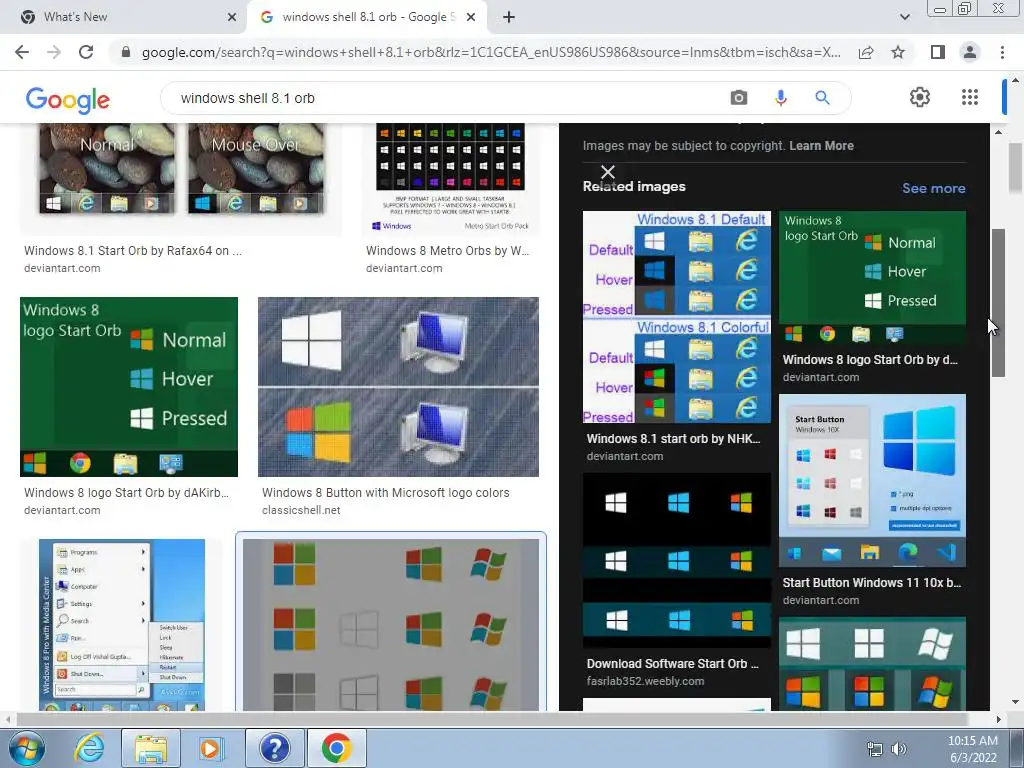Close the windows shell 8.1 orb tab
The height and width of the screenshot is (768, 1024).
click(x=471, y=17)
